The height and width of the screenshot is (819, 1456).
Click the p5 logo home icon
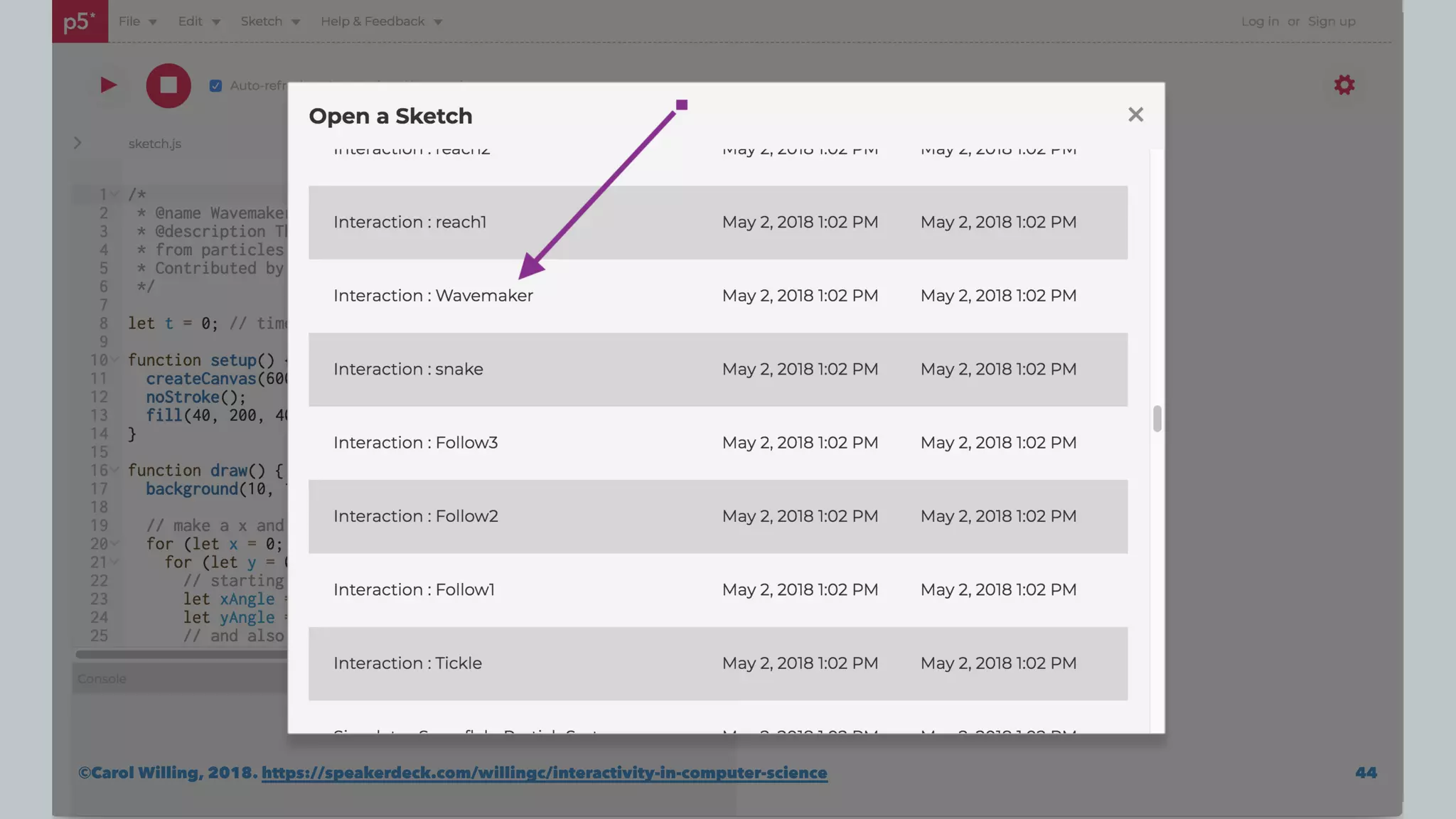pos(80,21)
